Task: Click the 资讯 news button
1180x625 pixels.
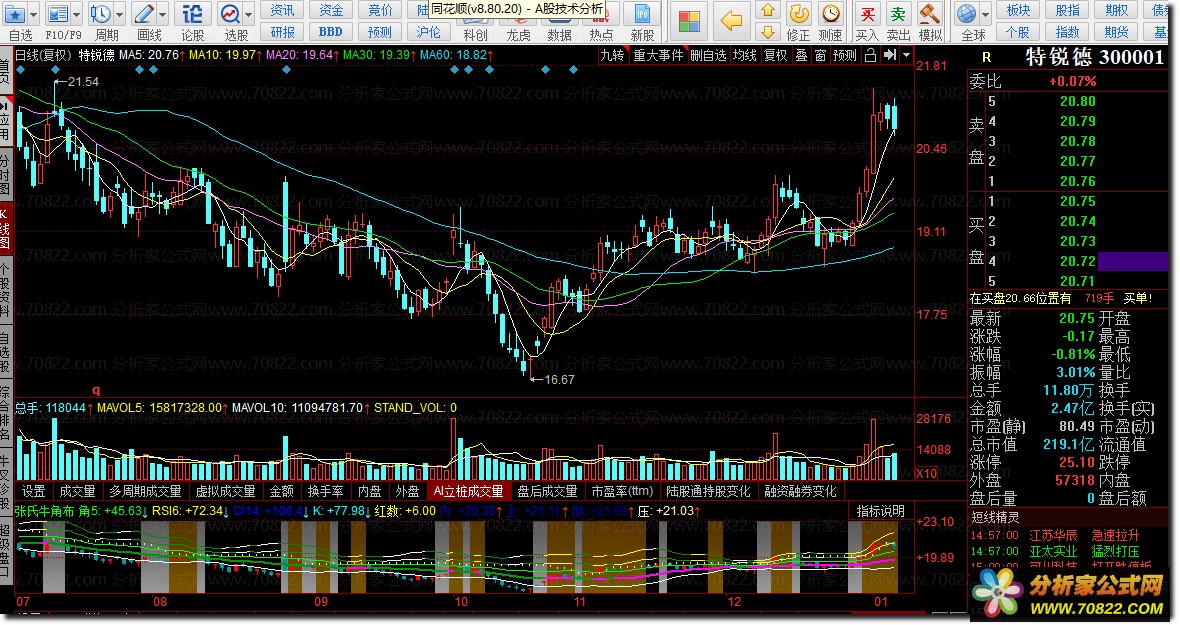Action: coord(282,10)
